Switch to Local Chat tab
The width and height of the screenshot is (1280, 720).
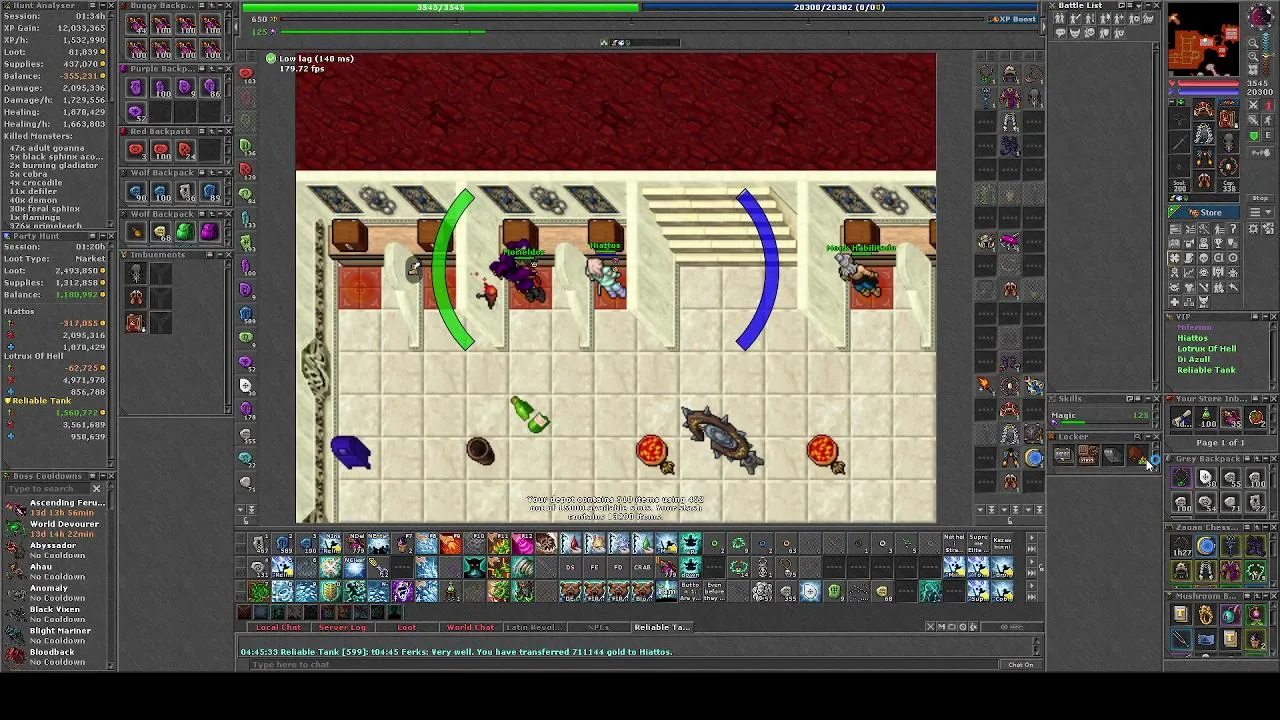click(278, 627)
